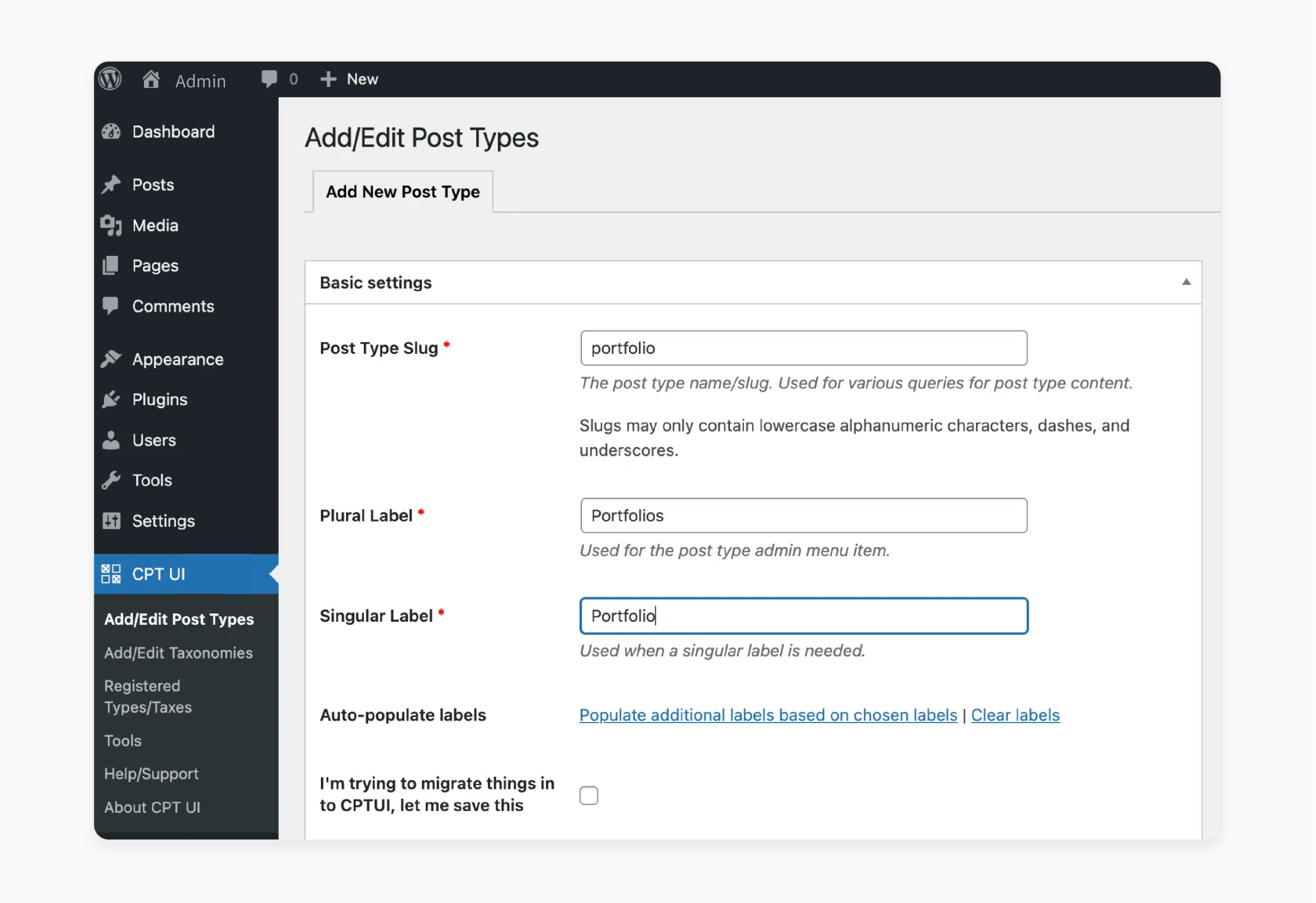The height and width of the screenshot is (903, 1316).
Task: Click Populate additional labels based on chosen labels
Action: pyautogui.click(x=769, y=715)
